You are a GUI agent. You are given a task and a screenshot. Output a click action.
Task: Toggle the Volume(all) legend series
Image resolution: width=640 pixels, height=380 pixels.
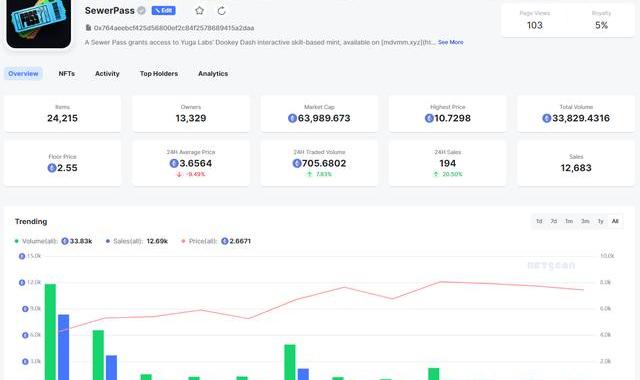pos(53,241)
